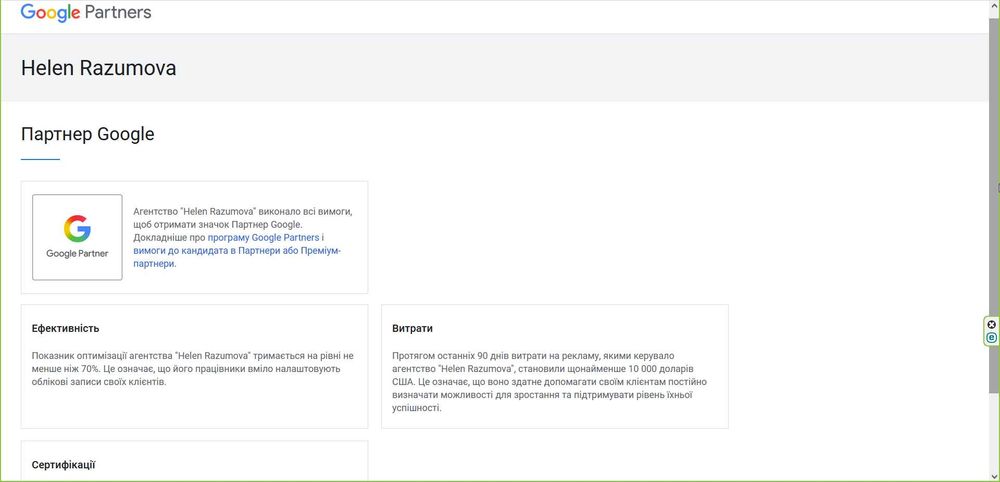This screenshot has height=482, width=1000.
Task: Click the 'Витрати' card title
Action: pos(413,329)
